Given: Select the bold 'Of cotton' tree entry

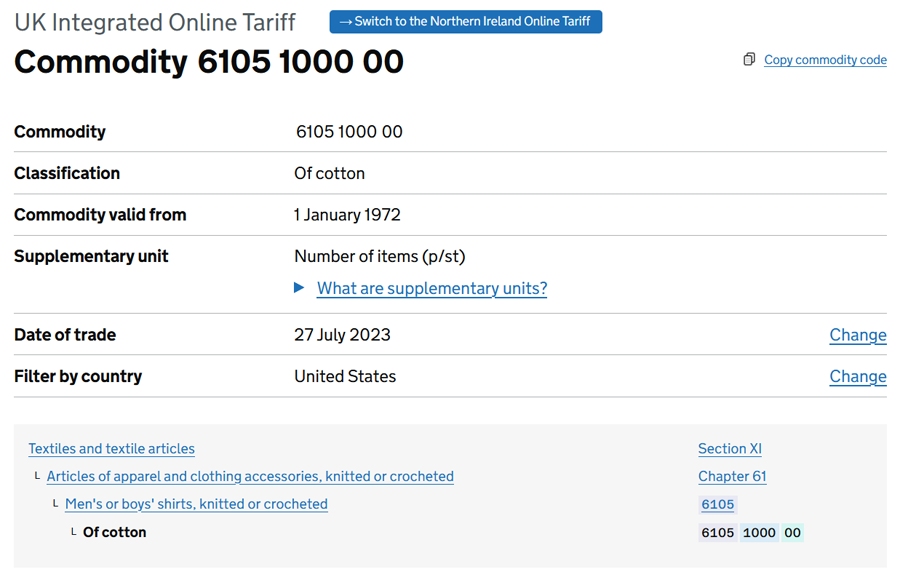Looking at the screenshot, I should [114, 532].
